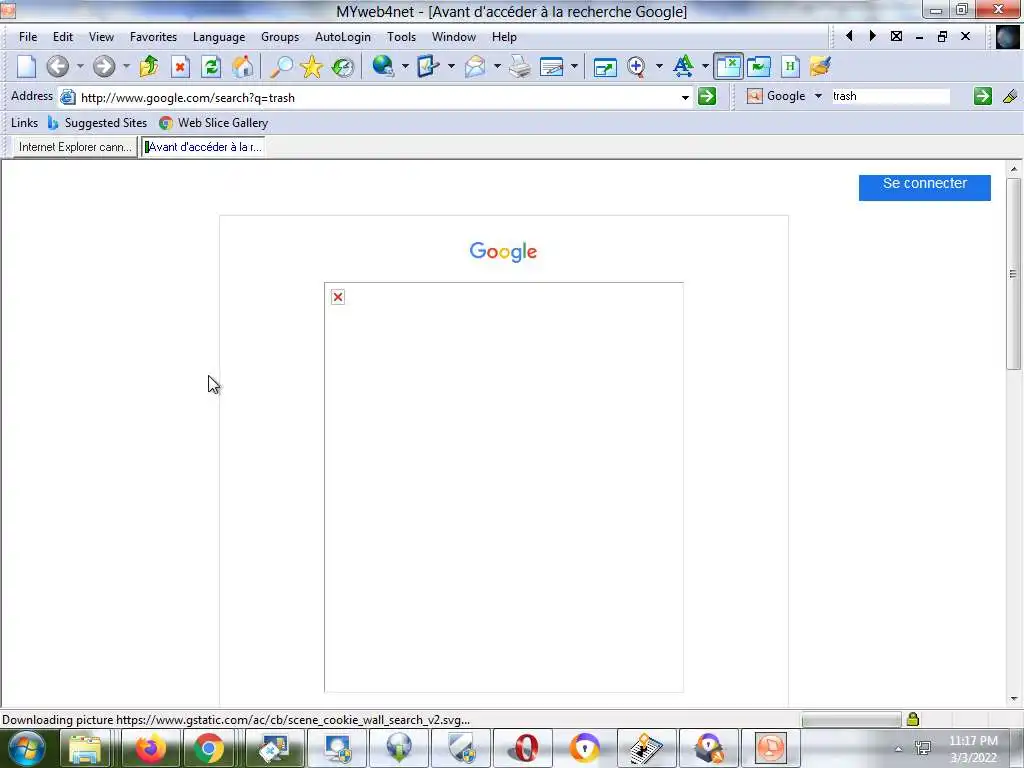Open the Language menu
The image size is (1024, 768).
coord(219,37)
